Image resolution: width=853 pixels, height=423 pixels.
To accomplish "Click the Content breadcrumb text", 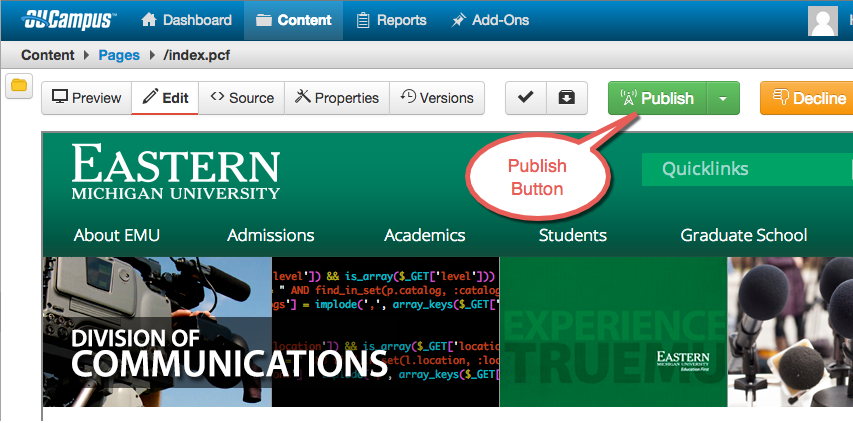I will click(47, 55).
